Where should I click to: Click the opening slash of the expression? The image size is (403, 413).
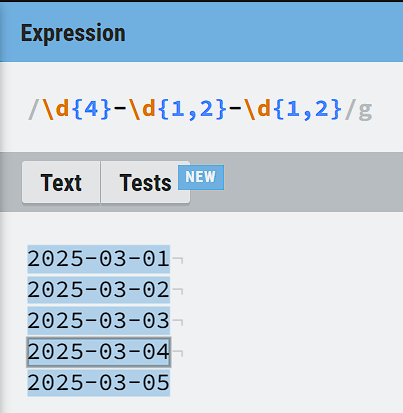34,109
